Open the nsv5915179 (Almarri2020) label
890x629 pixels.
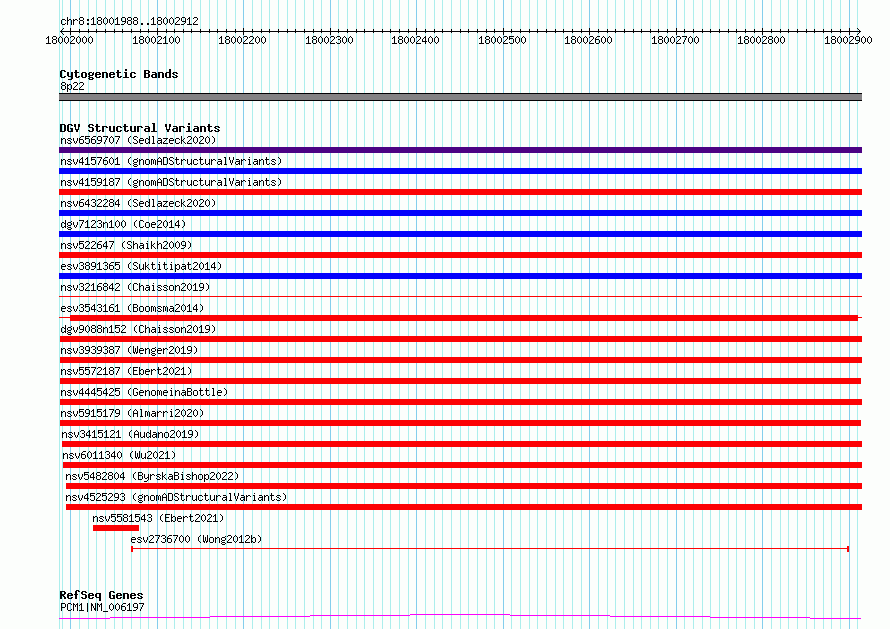pos(132,413)
